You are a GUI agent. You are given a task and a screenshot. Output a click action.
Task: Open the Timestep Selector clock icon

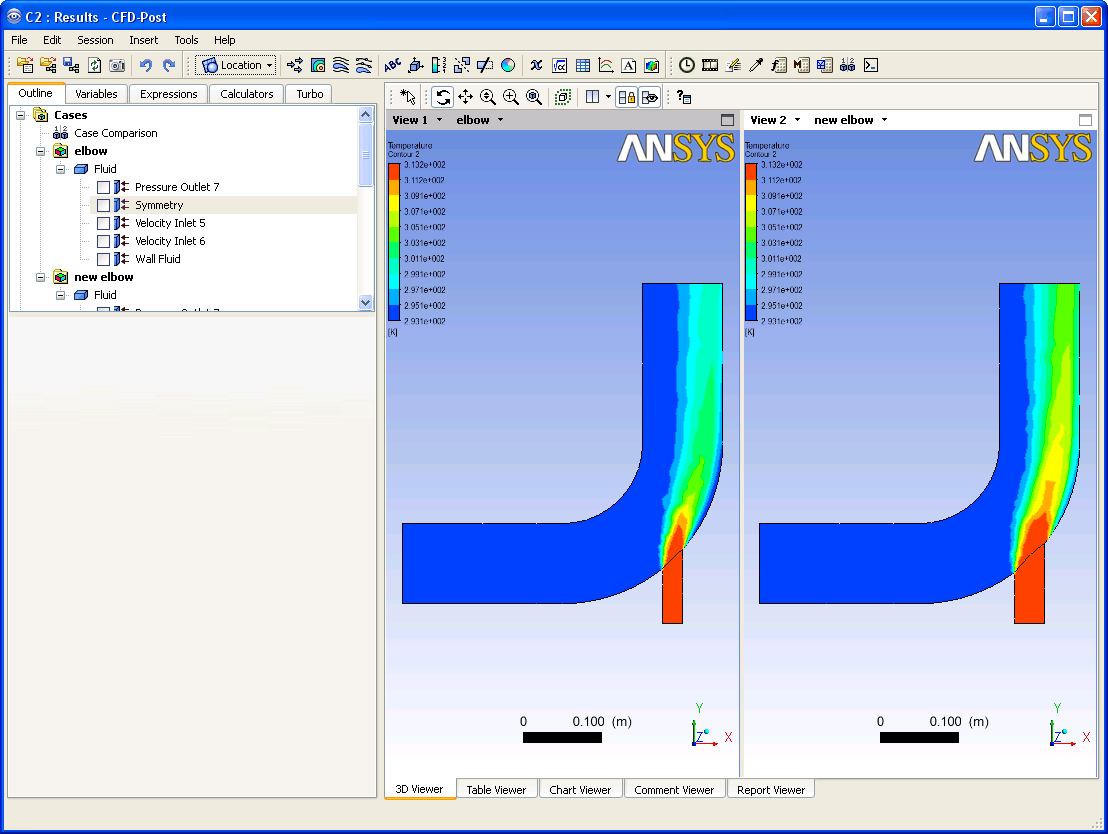point(687,65)
